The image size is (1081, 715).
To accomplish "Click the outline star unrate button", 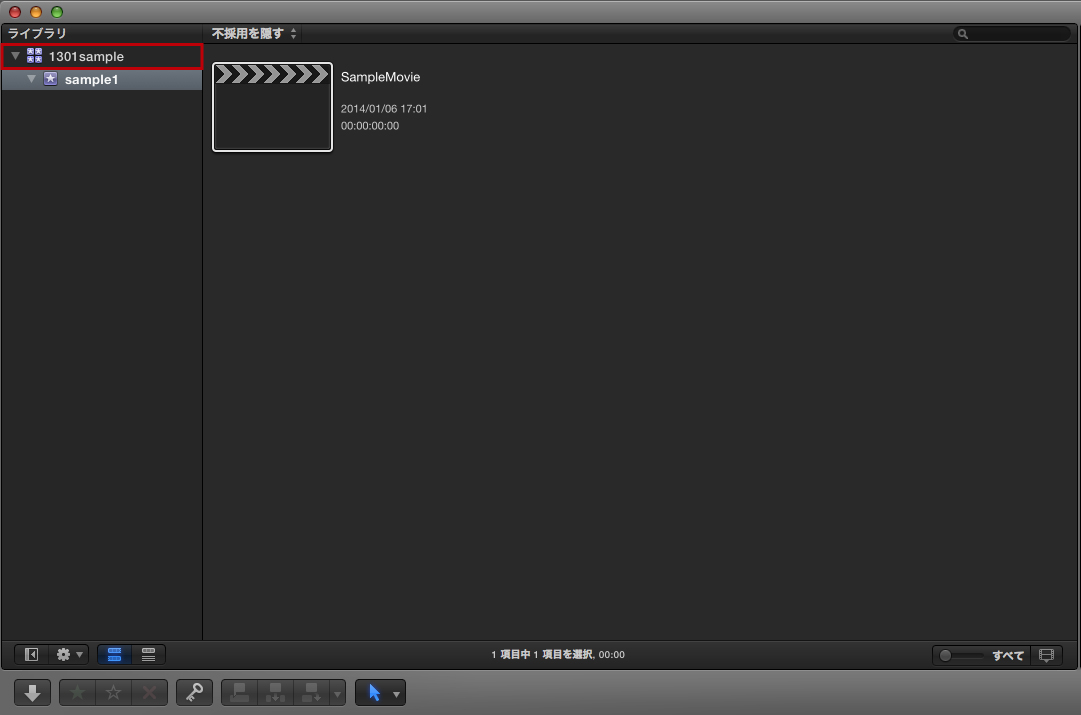I will (x=114, y=692).
